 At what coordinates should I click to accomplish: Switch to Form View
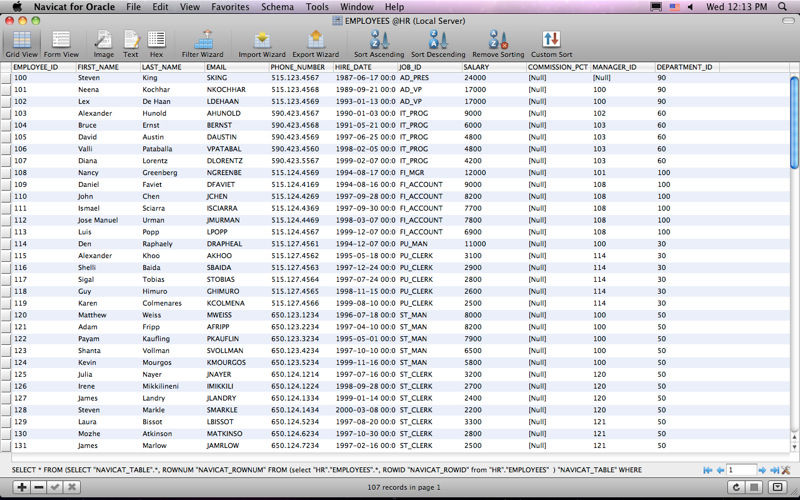pos(61,44)
